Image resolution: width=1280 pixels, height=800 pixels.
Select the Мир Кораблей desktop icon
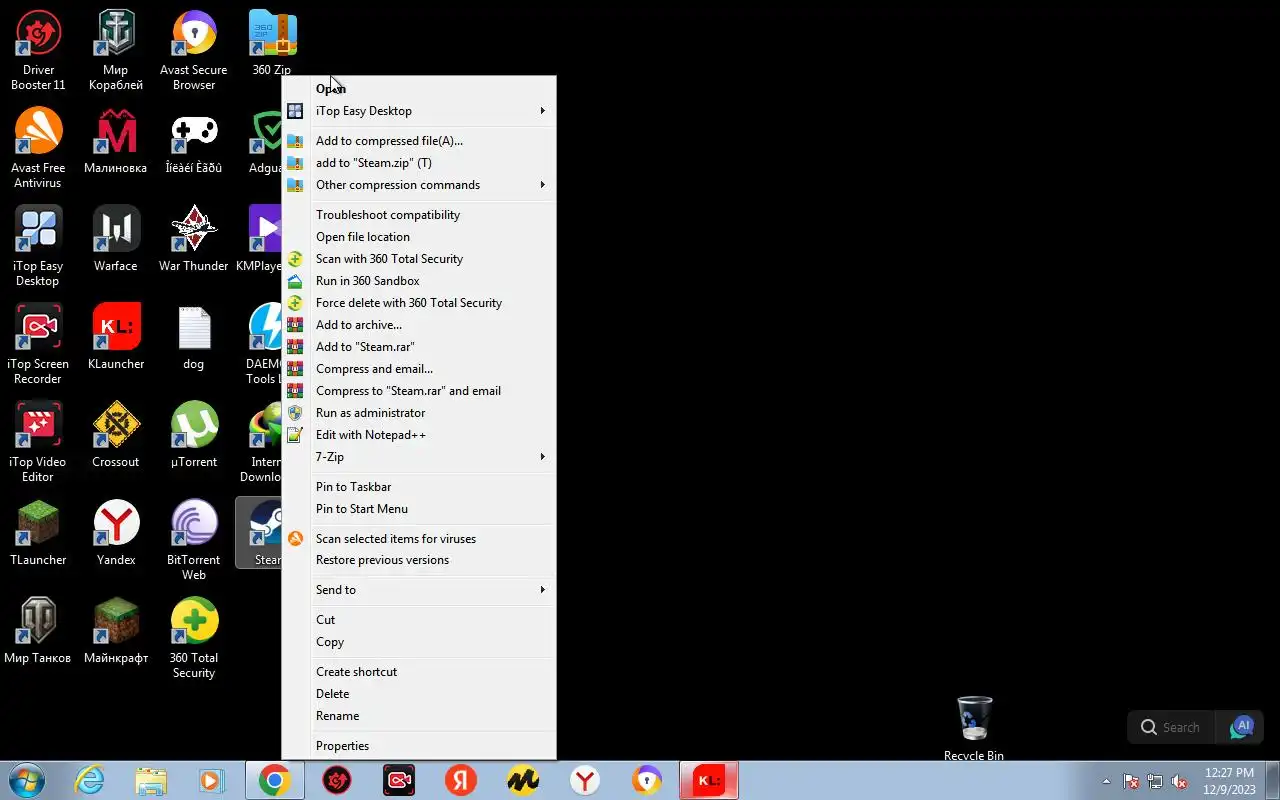click(x=116, y=50)
